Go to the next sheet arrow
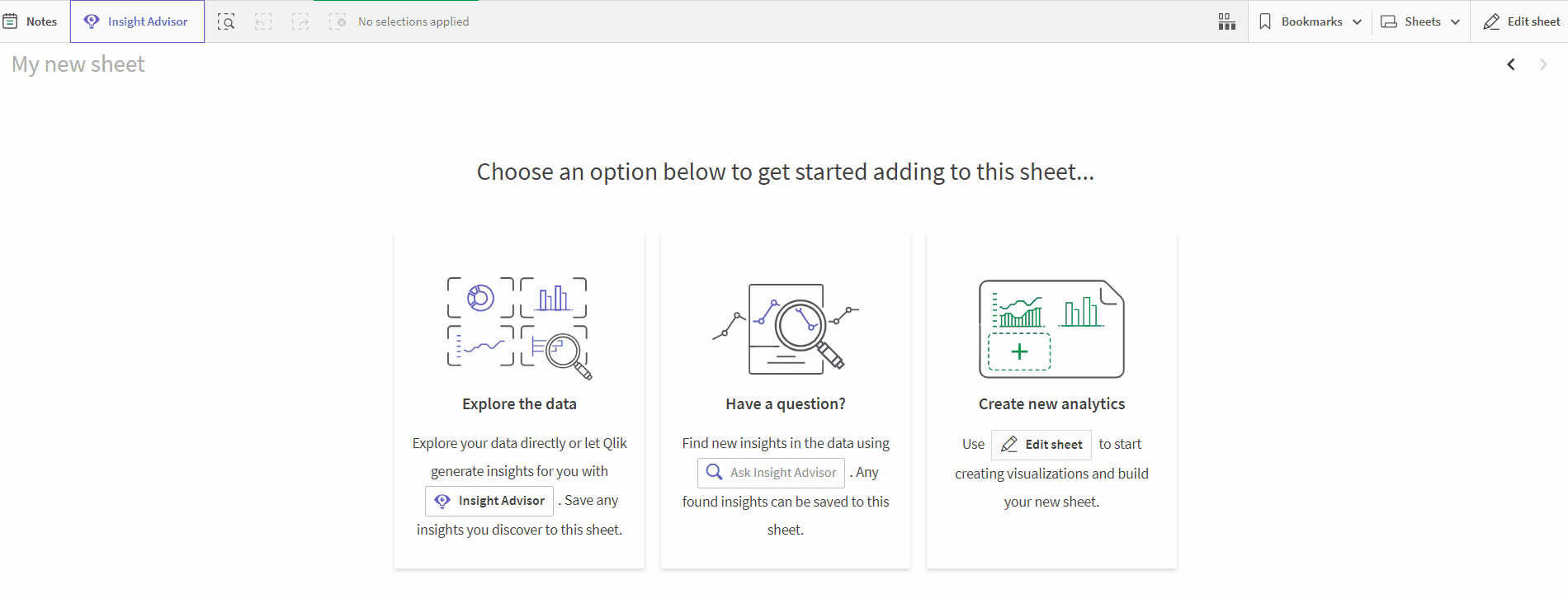Image resolution: width=1568 pixels, height=599 pixels. [x=1543, y=64]
